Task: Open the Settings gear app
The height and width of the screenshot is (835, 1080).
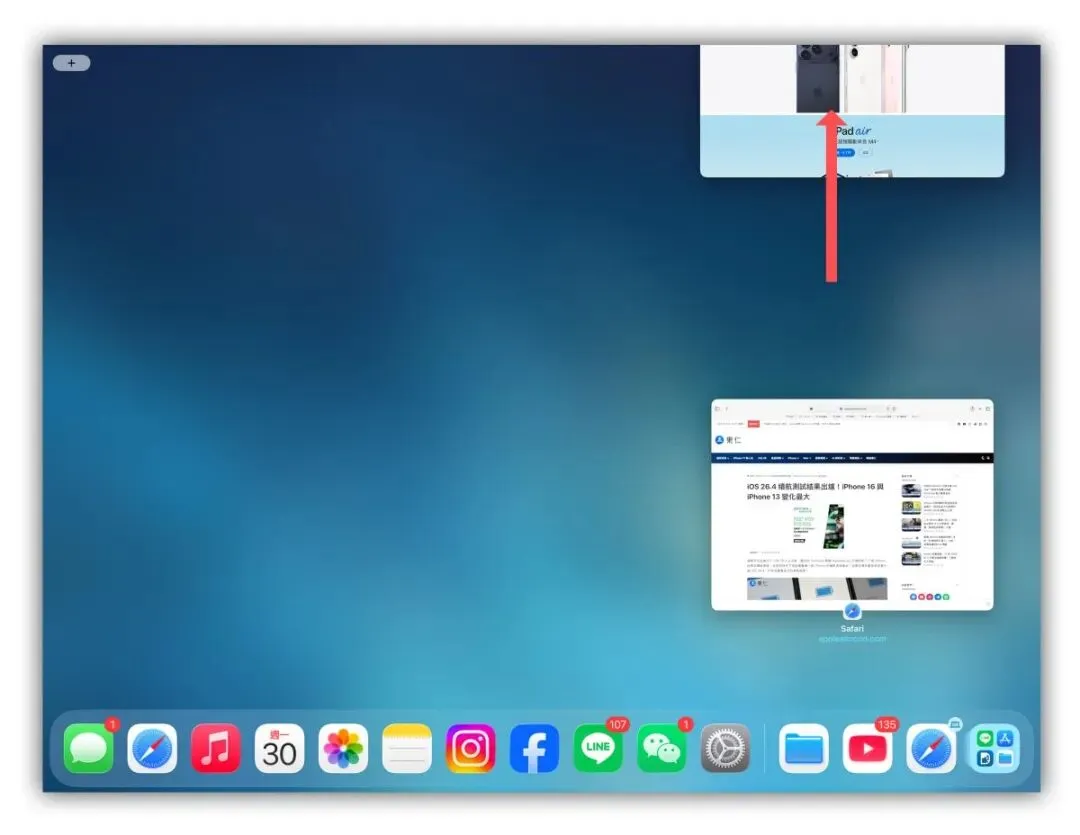Action: tap(725, 749)
